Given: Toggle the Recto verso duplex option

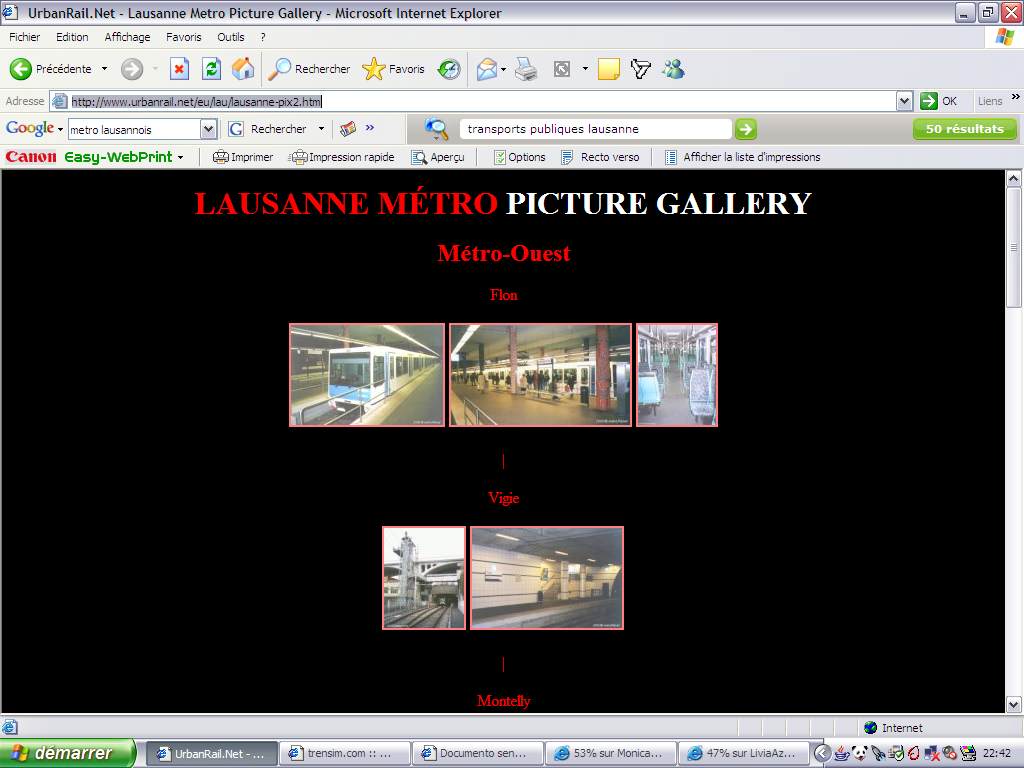Looking at the screenshot, I should (600, 157).
